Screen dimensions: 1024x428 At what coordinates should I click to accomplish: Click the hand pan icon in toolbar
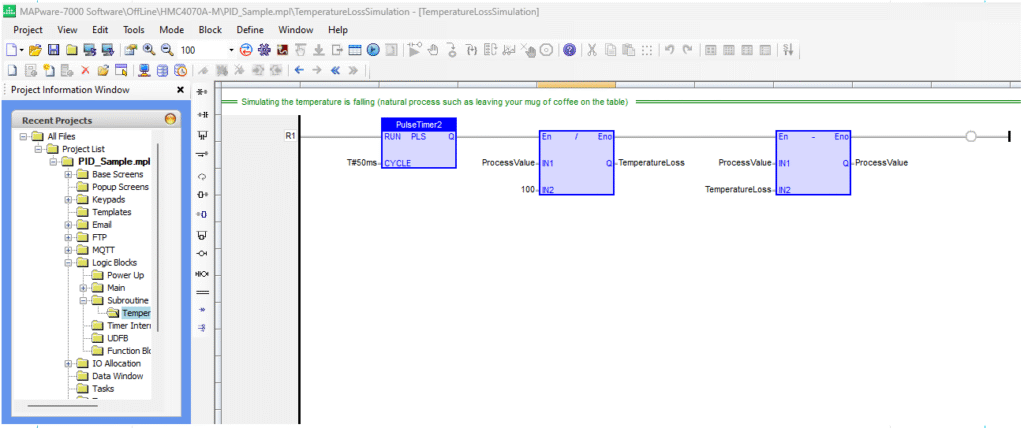point(434,50)
